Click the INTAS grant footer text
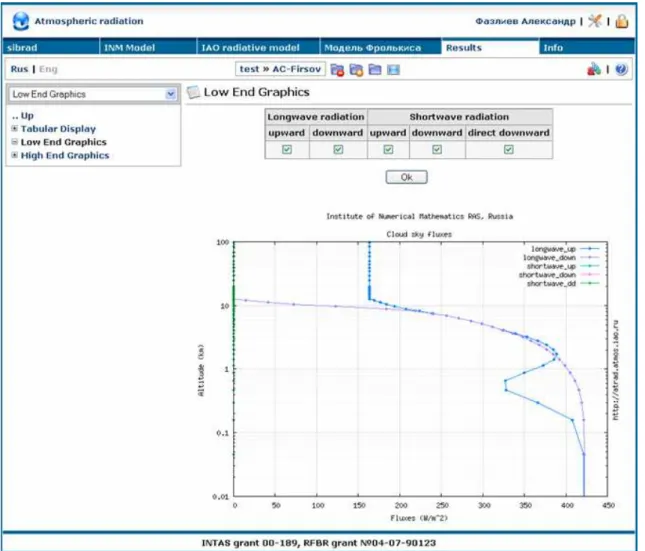645x551 pixels. pyautogui.click(x=319, y=543)
